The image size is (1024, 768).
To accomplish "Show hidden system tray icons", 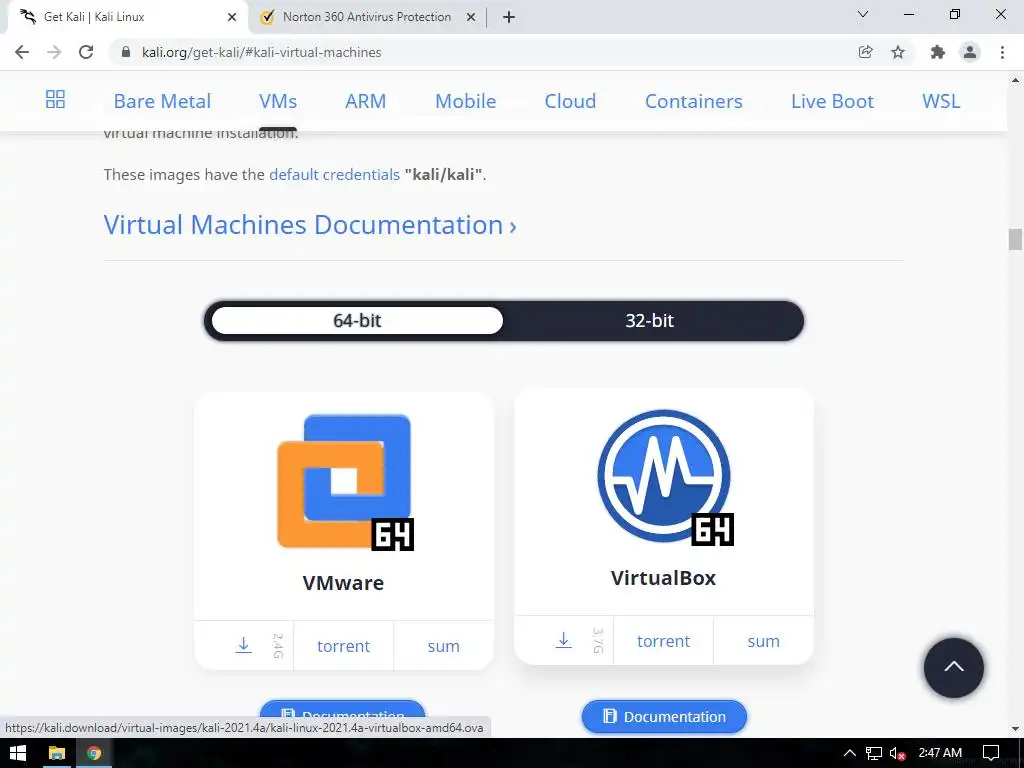I will [x=849, y=753].
